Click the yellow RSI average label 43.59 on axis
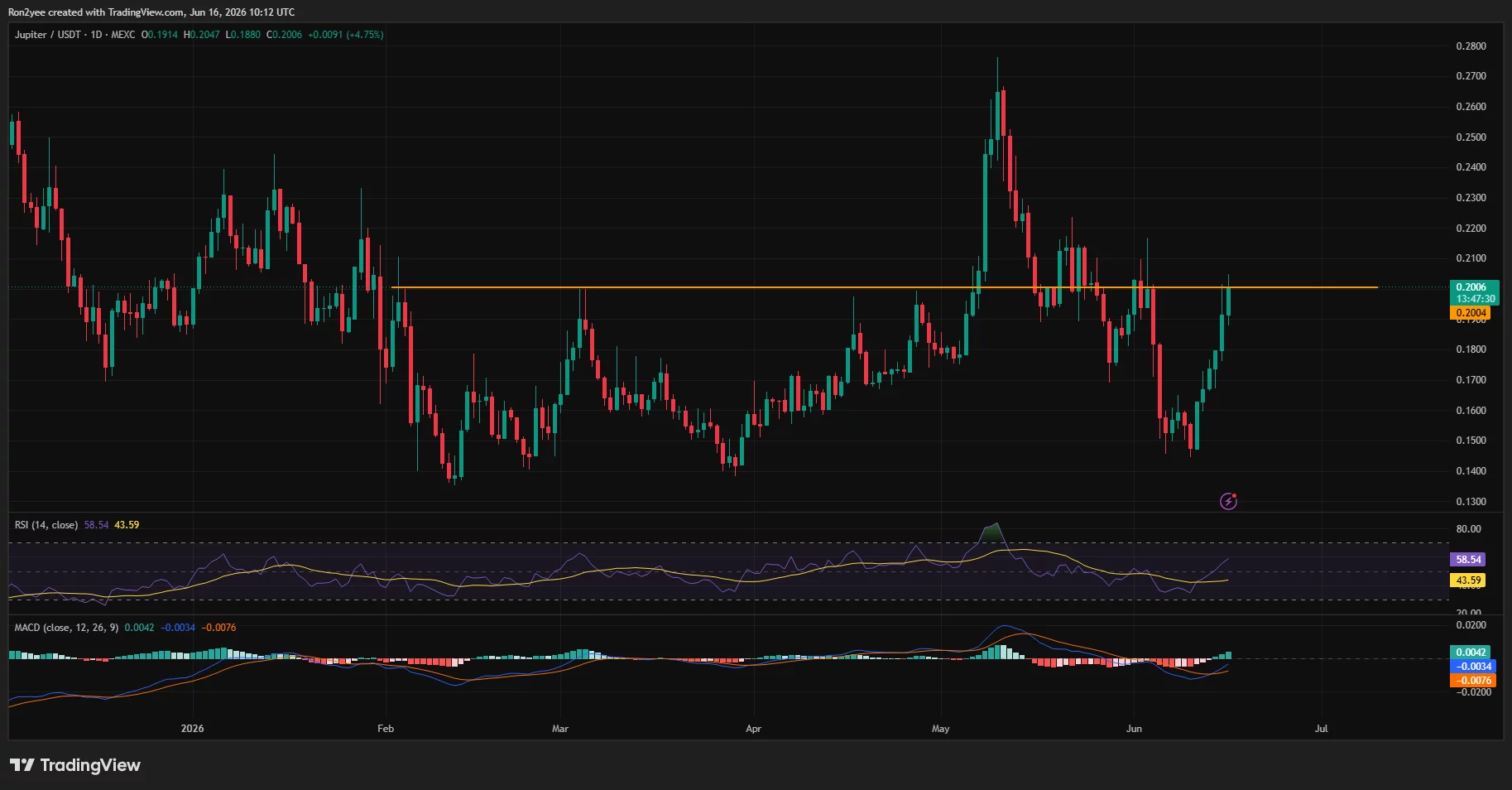 coord(1468,580)
